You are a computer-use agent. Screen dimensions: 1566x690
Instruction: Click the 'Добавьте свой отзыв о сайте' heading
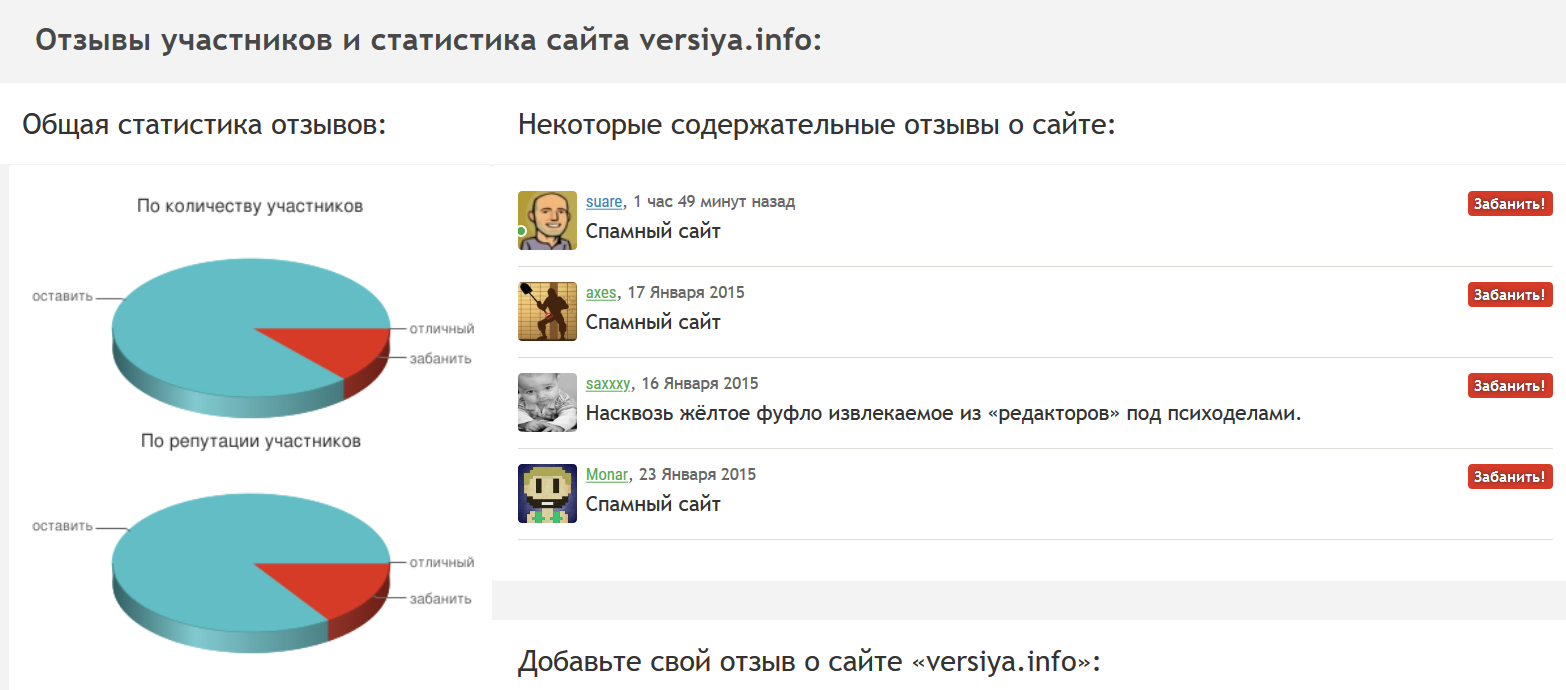pyautogui.click(x=809, y=662)
